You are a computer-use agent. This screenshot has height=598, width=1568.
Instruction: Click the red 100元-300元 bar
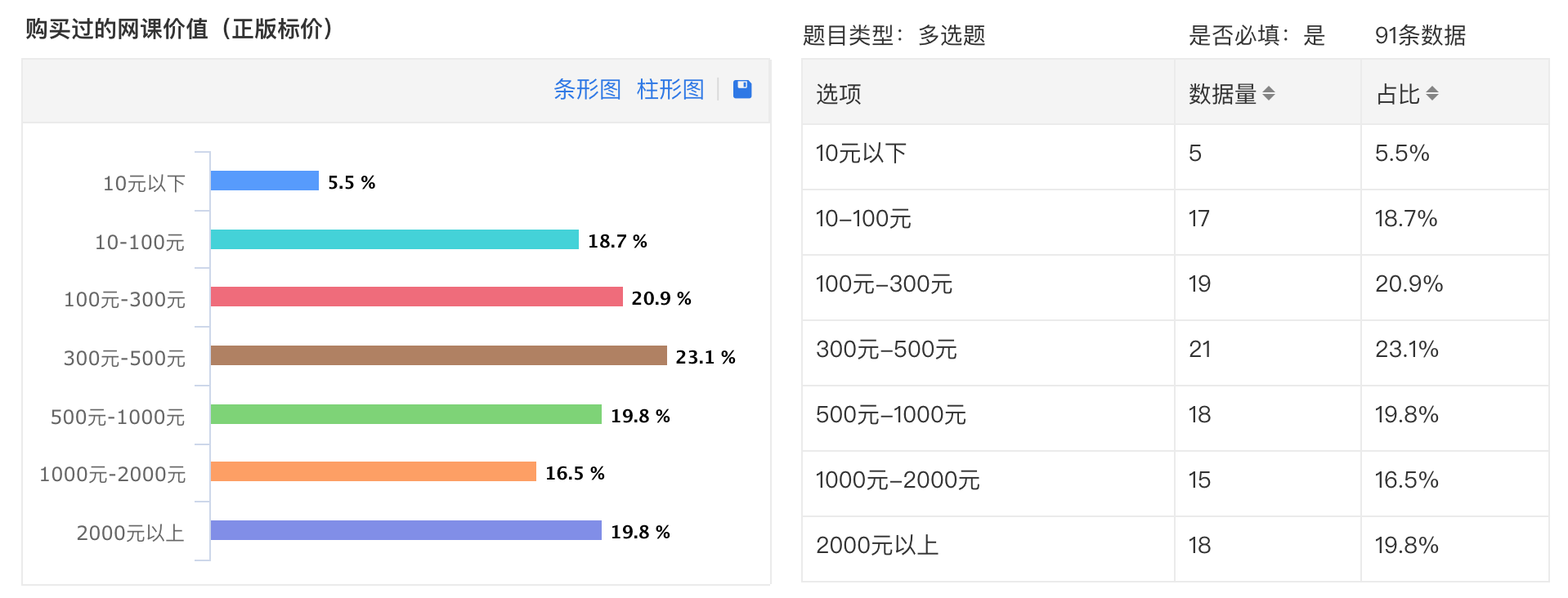417,297
